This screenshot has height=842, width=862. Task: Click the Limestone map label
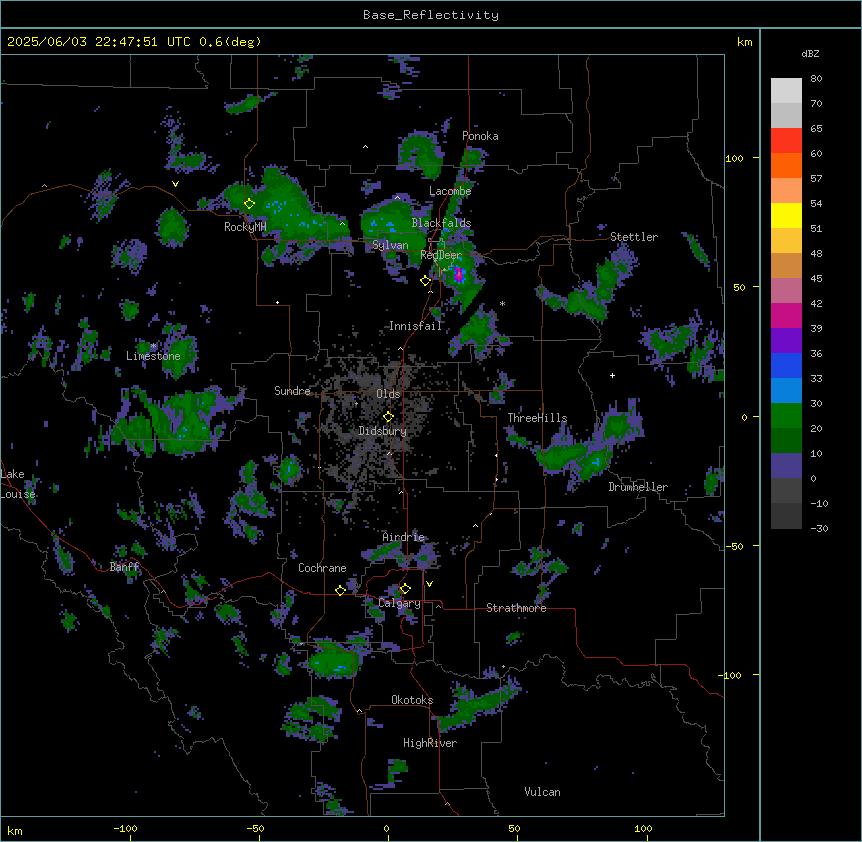point(153,356)
